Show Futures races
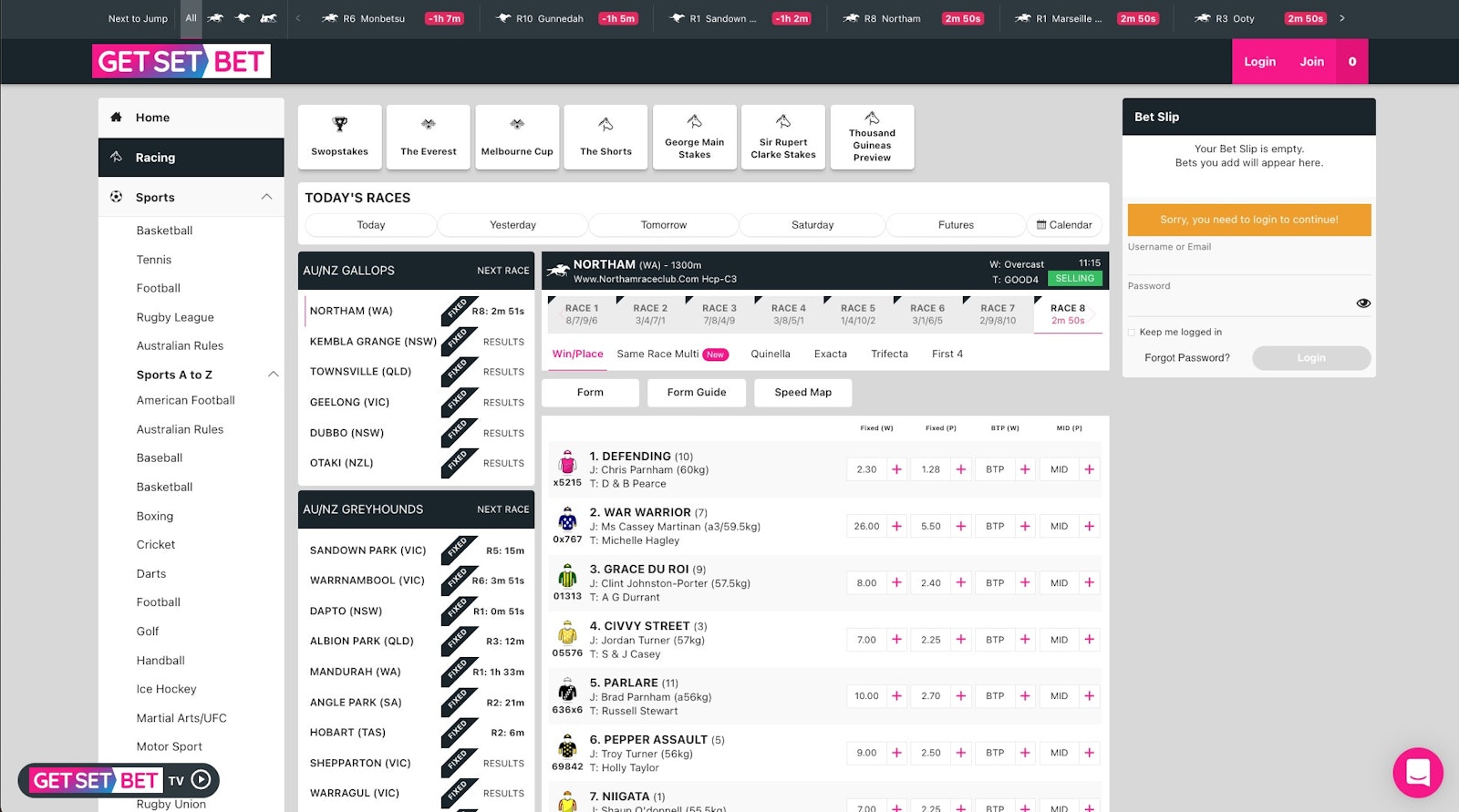The image size is (1459, 812). click(x=956, y=225)
